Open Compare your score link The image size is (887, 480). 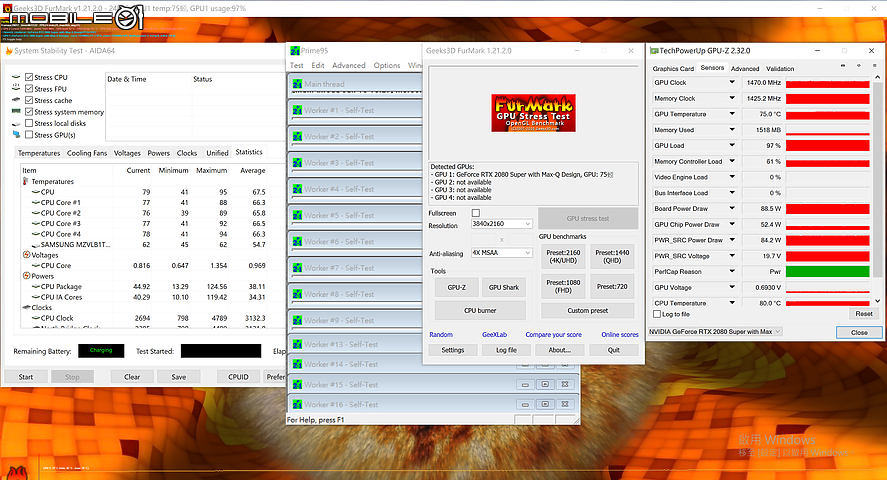click(553, 335)
